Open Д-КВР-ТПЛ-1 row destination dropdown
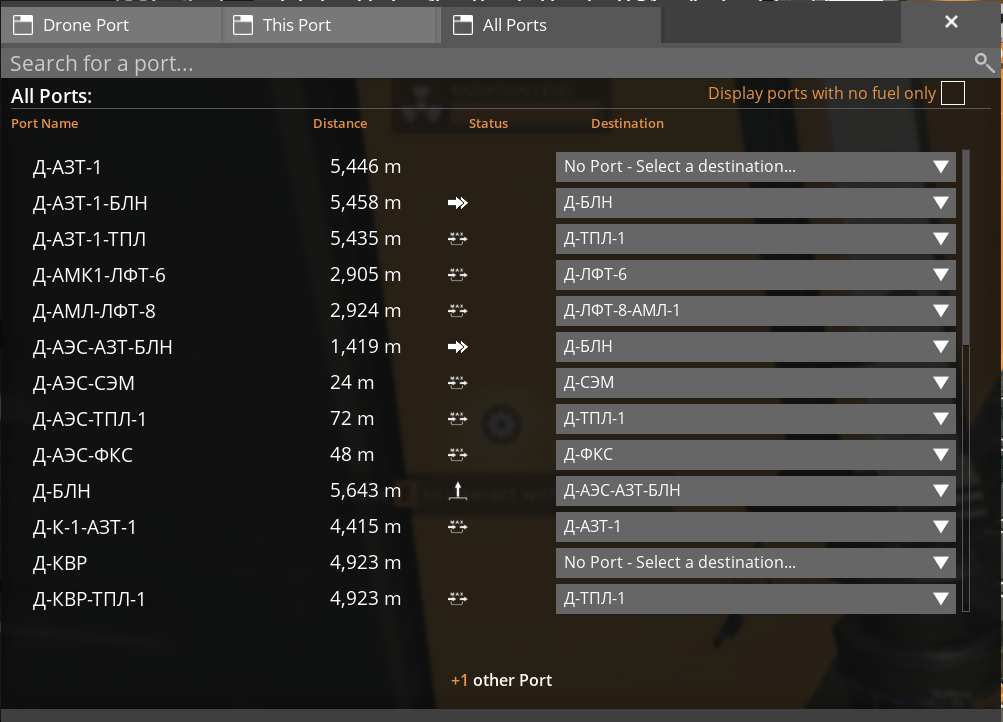The height and width of the screenshot is (722, 1003). pyautogui.click(x=755, y=599)
